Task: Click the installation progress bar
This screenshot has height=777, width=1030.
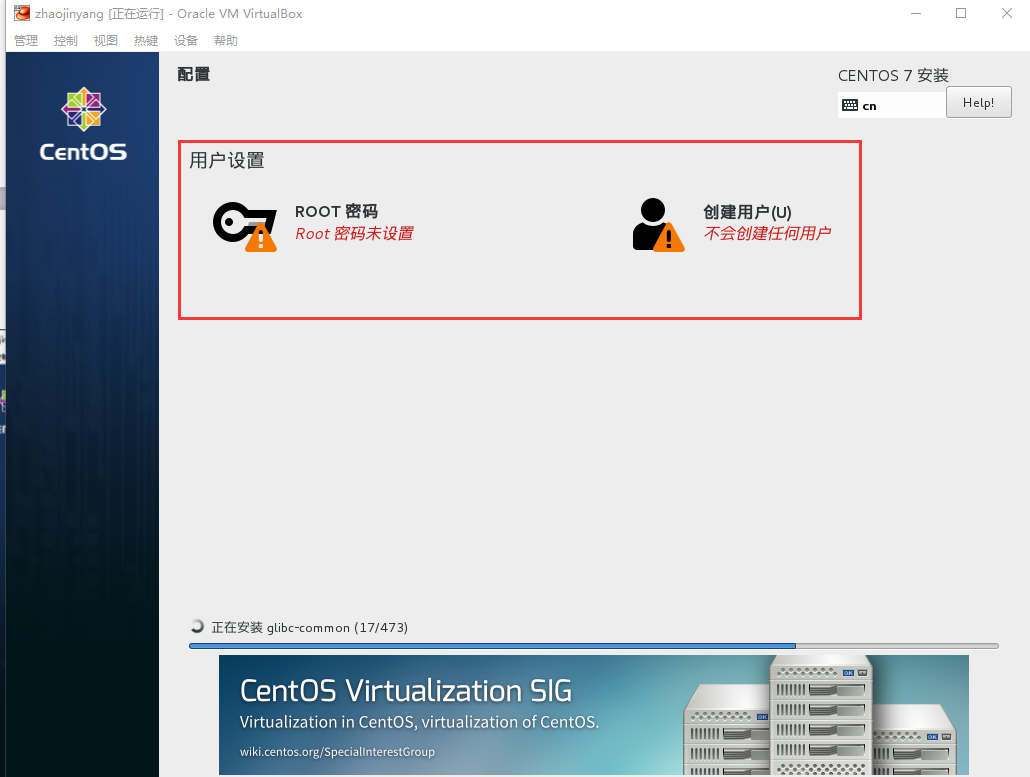Action: (594, 646)
